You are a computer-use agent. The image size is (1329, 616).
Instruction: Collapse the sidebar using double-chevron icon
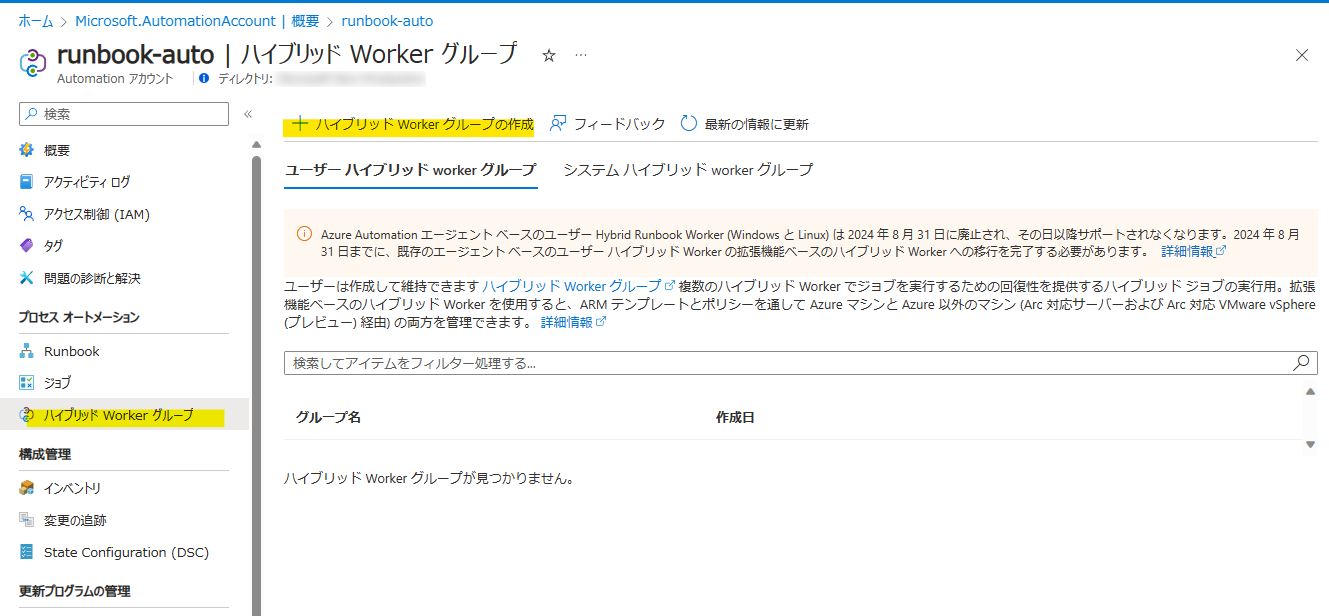tap(248, 114)
